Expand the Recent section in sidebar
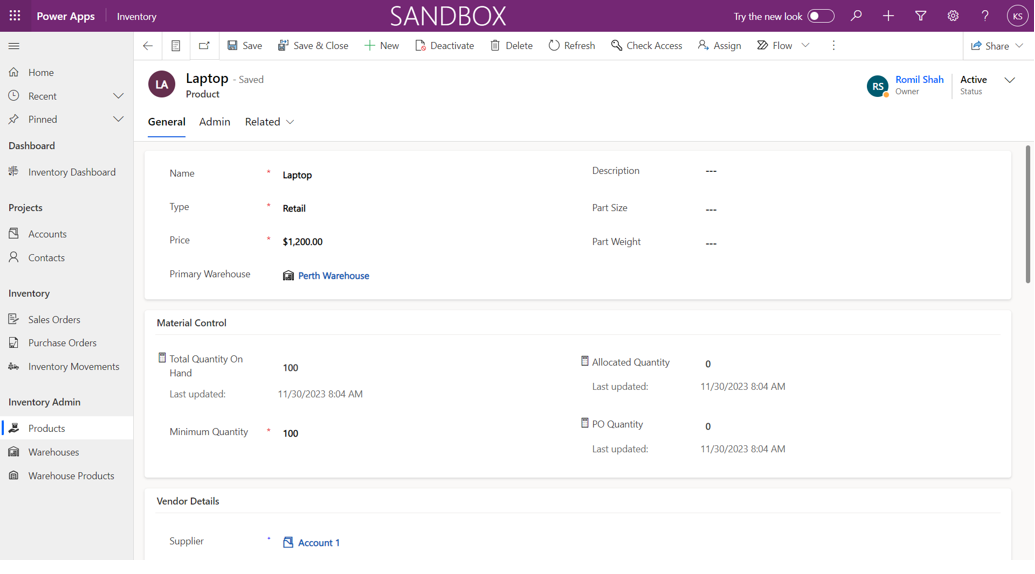Screen dimensions: 1035x574 (118, 96)
